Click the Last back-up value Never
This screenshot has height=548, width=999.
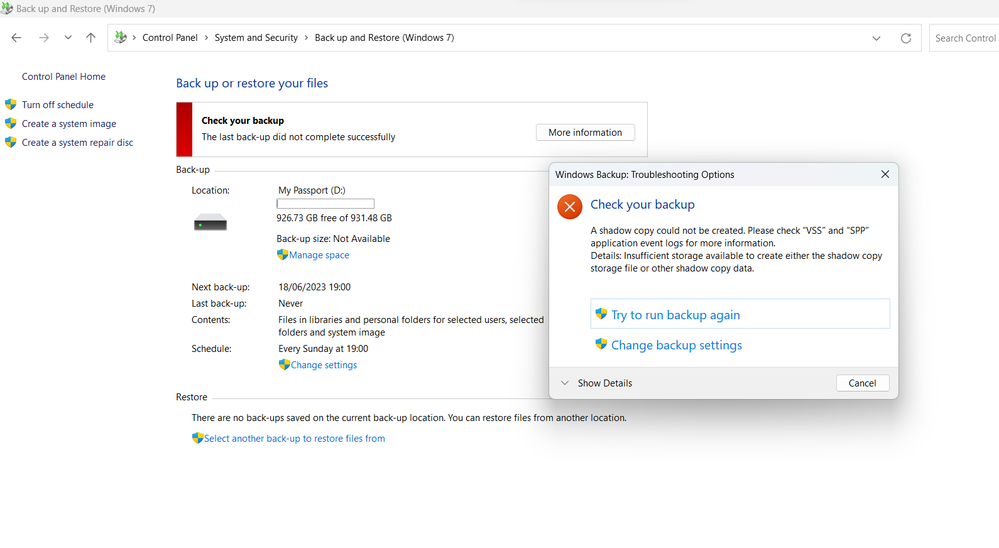(291, 303)
